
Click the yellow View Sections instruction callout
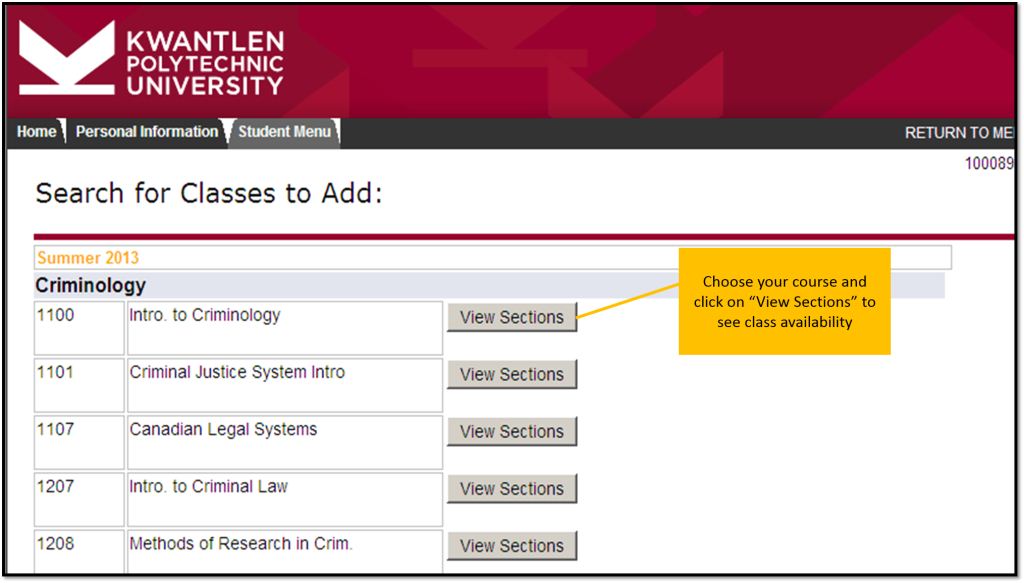(784, 301)
